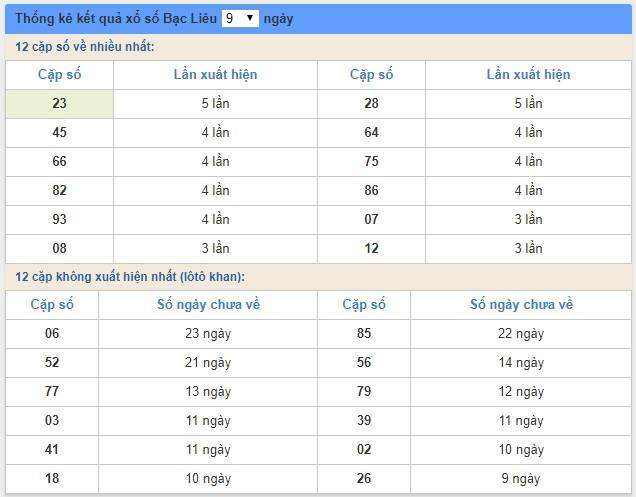Viewport: 636px width, 497px height.
Task: Select rare pair 26 with 9 ngày
Action: click(x=364, y=479)
